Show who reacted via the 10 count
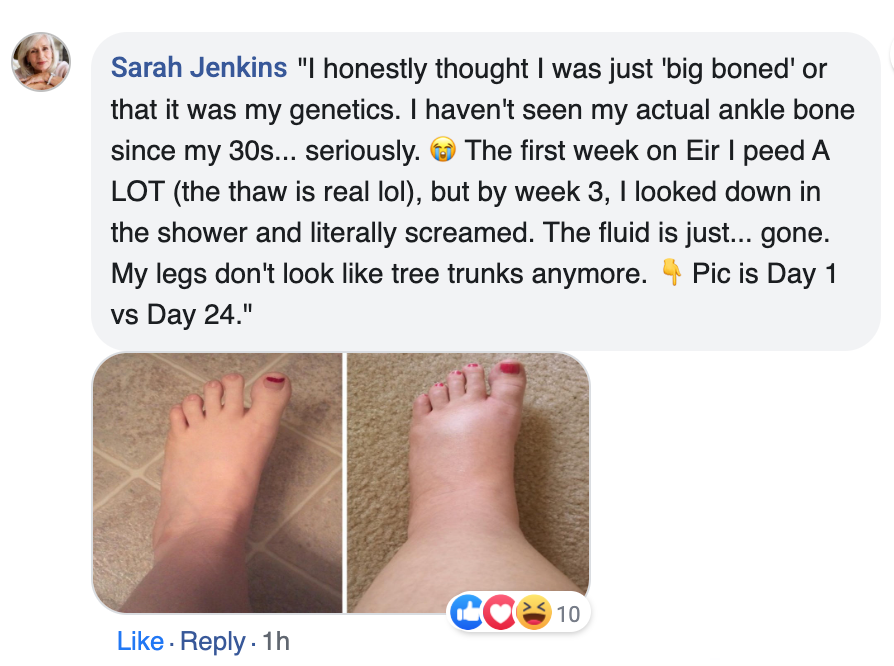 567,614
